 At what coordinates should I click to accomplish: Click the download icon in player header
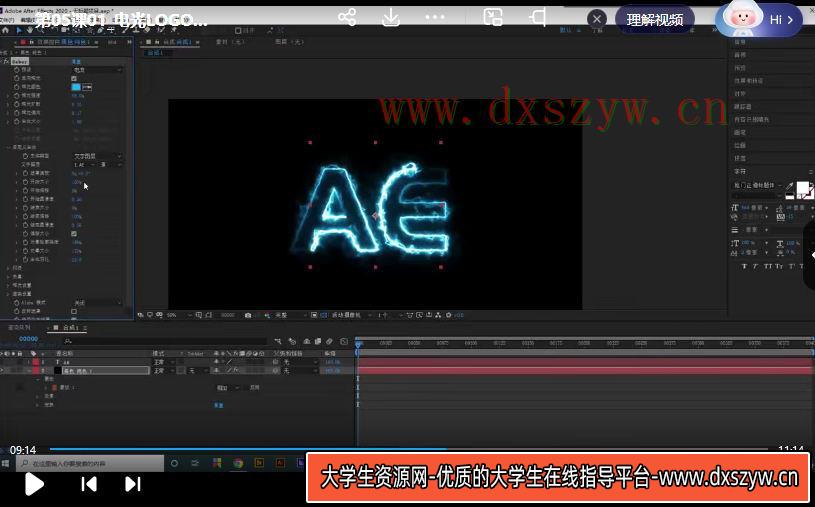[391, 17]
